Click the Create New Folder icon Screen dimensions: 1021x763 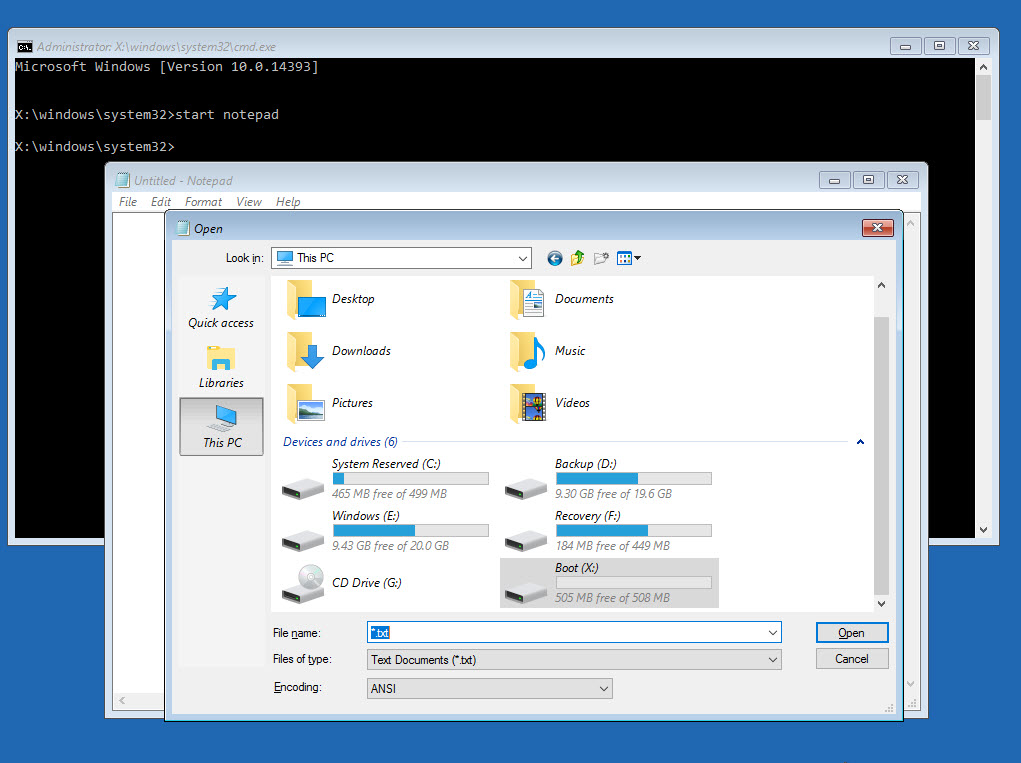click(601, 258)
